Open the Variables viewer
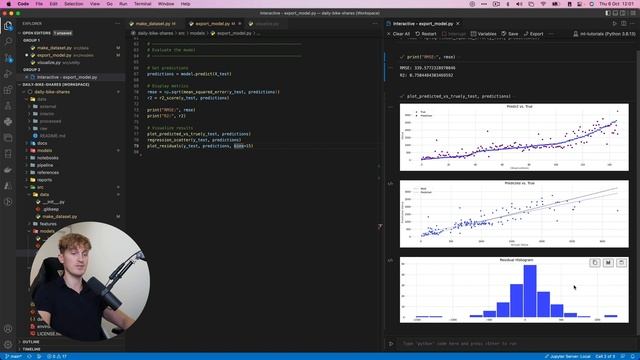The image size is (640, 360). [x=483, y=34]
